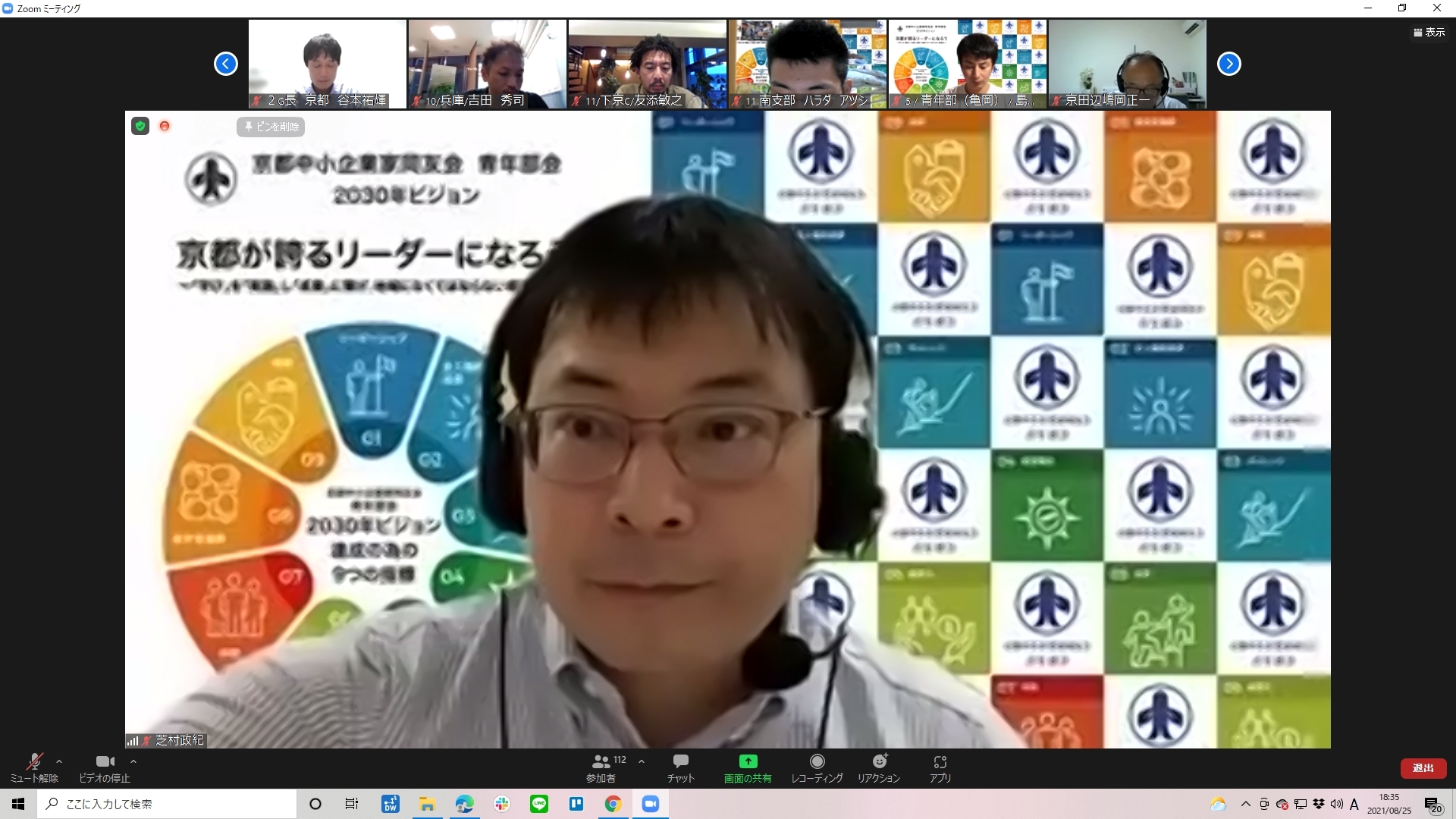Open File Explorer on taskbar
1456x819 pixels.
point(427,804)
